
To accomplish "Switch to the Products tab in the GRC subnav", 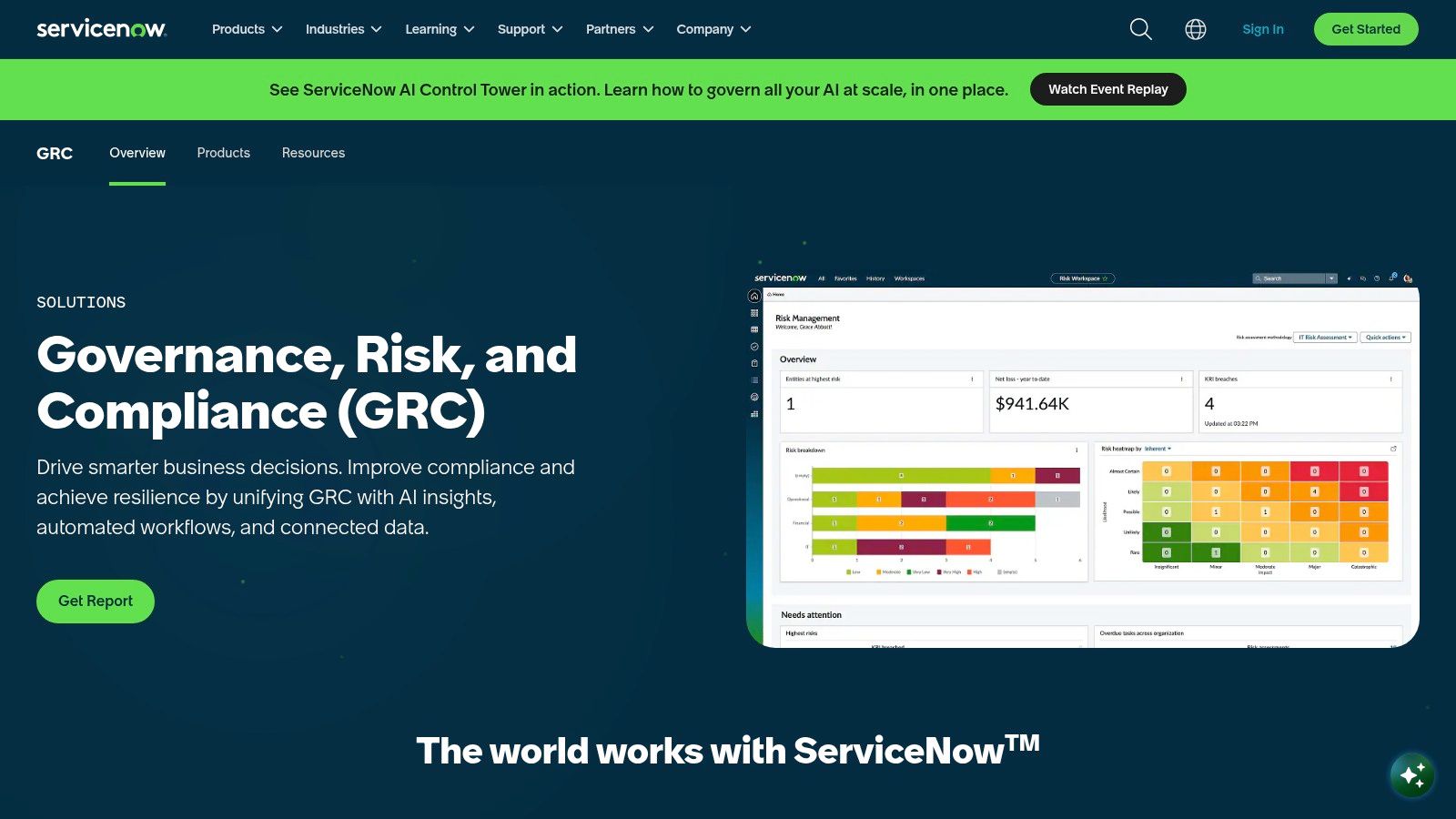I will pos(223,153).
